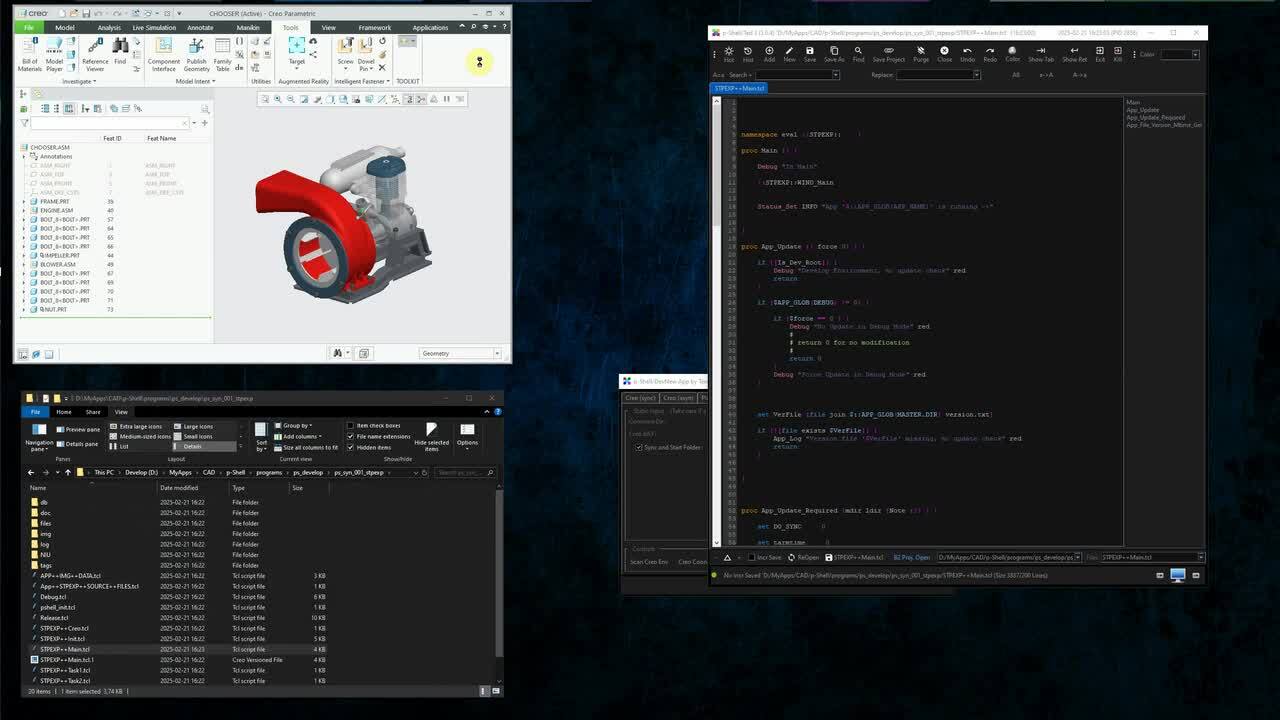This screenshot has height=720, width=1280.
Task: Open the Search field dropdown in editor
Action: (x=836, y=75)
